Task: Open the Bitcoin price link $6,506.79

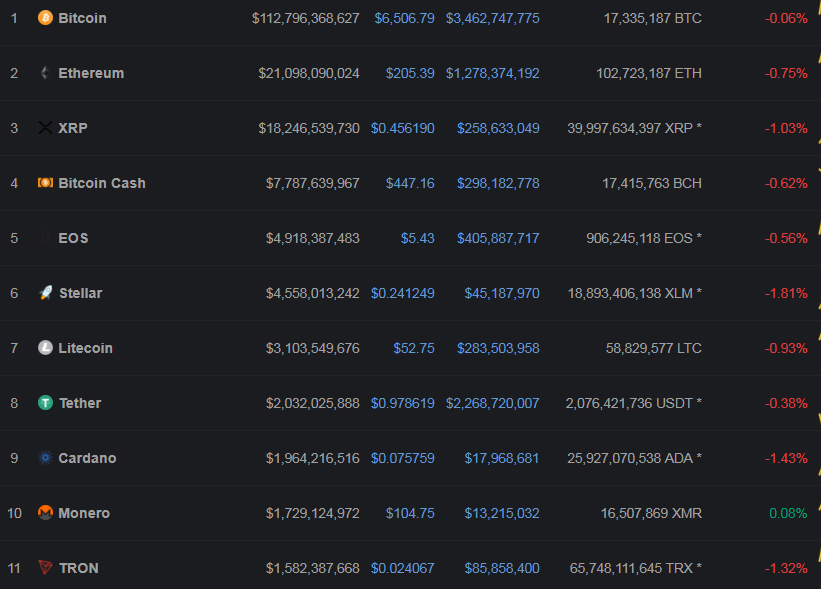Action: click(x=404, y=18)
